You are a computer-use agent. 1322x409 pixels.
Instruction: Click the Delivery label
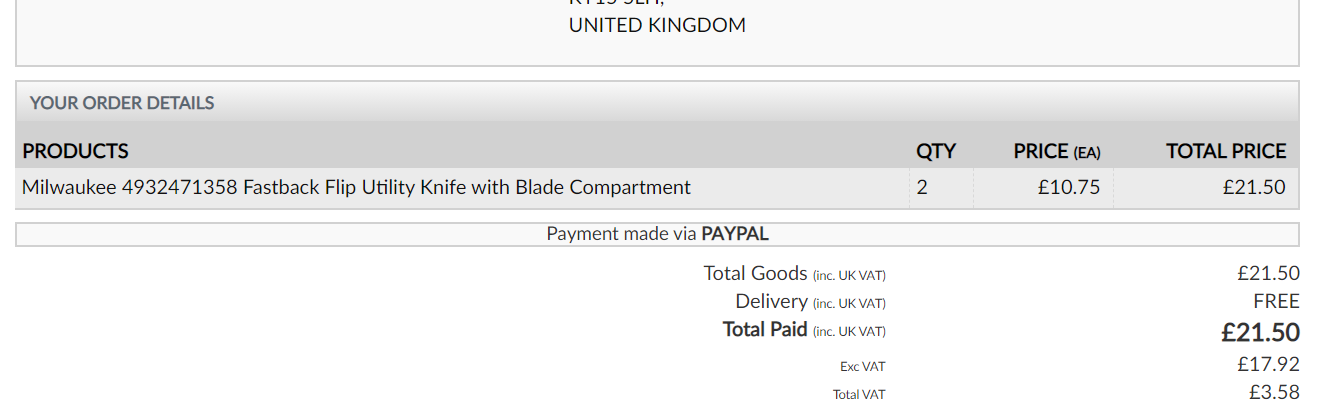771,301
